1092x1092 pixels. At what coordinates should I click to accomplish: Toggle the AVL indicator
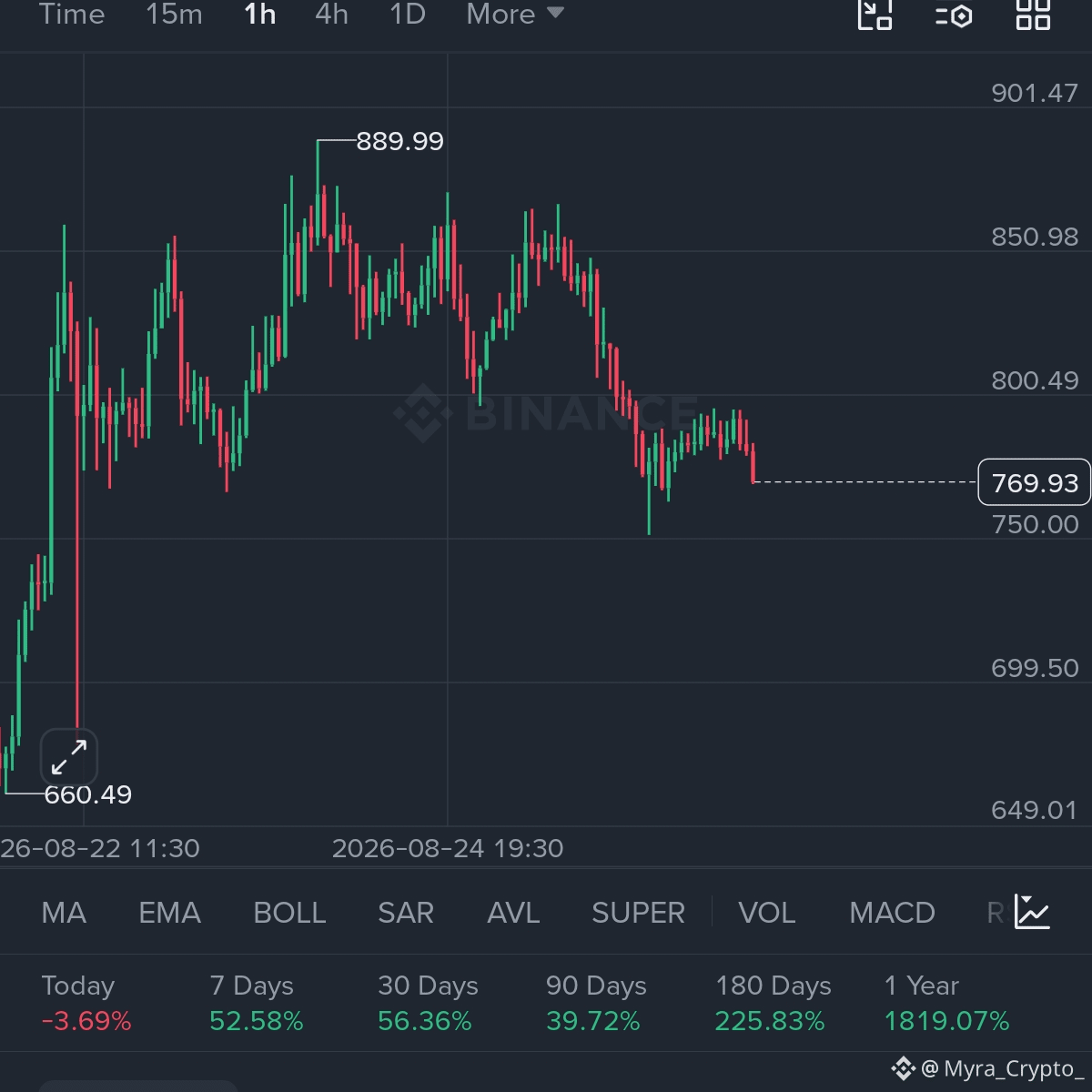(513, 913)
